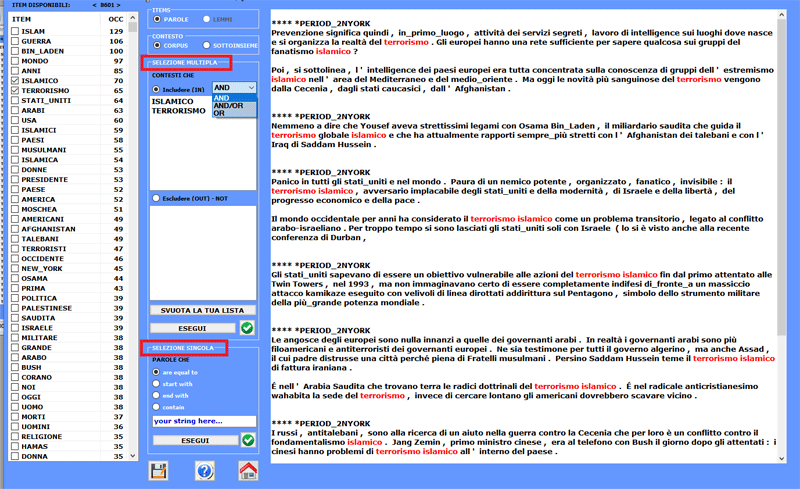Check the USA checkbox
The image size is (800, 489).
pyautogui.click(x=15, y=120)
